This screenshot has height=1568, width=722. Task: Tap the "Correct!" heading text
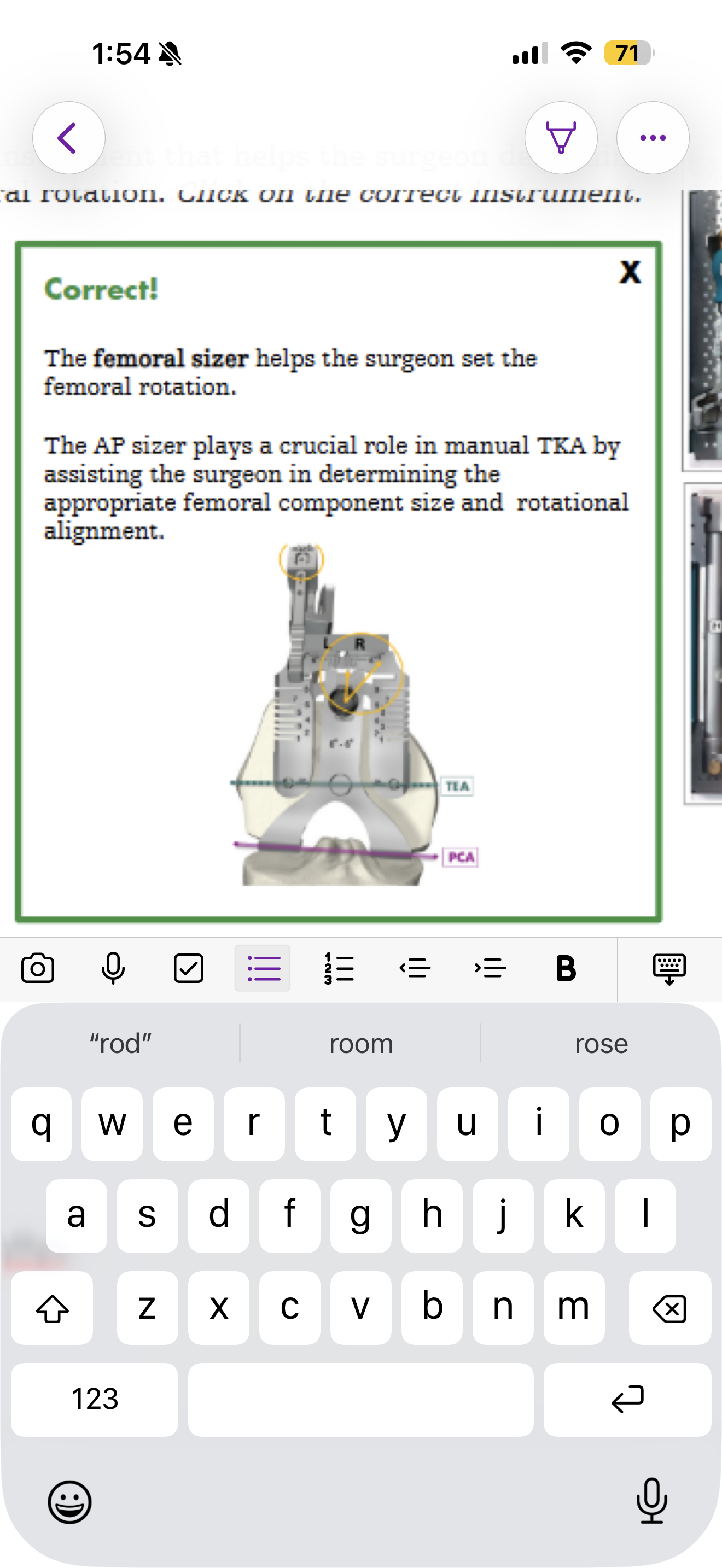coord(101,289)
